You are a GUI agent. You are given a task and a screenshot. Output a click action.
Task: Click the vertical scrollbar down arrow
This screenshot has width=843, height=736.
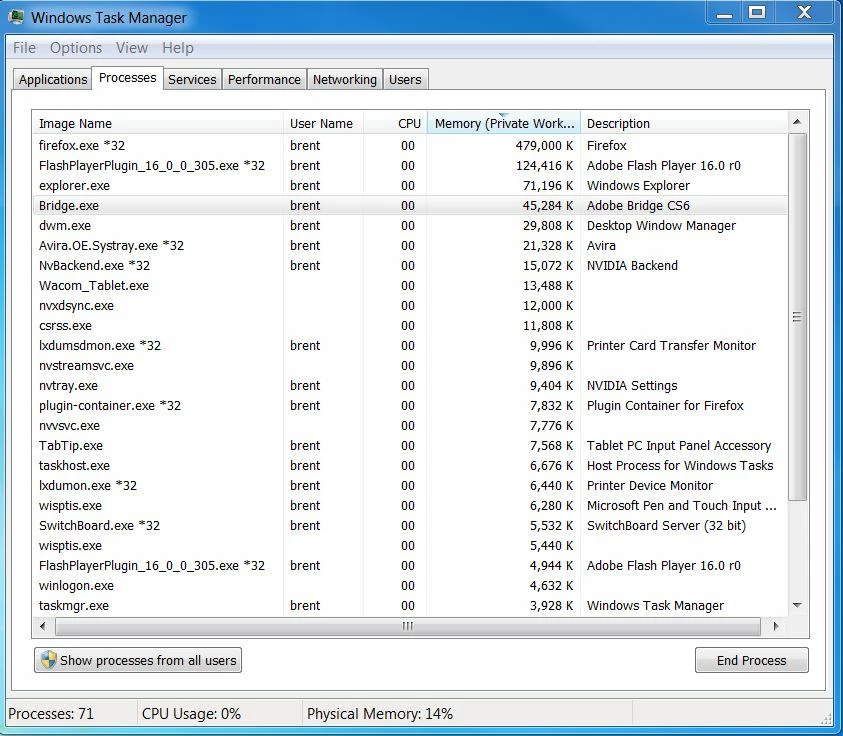point(797,605)
